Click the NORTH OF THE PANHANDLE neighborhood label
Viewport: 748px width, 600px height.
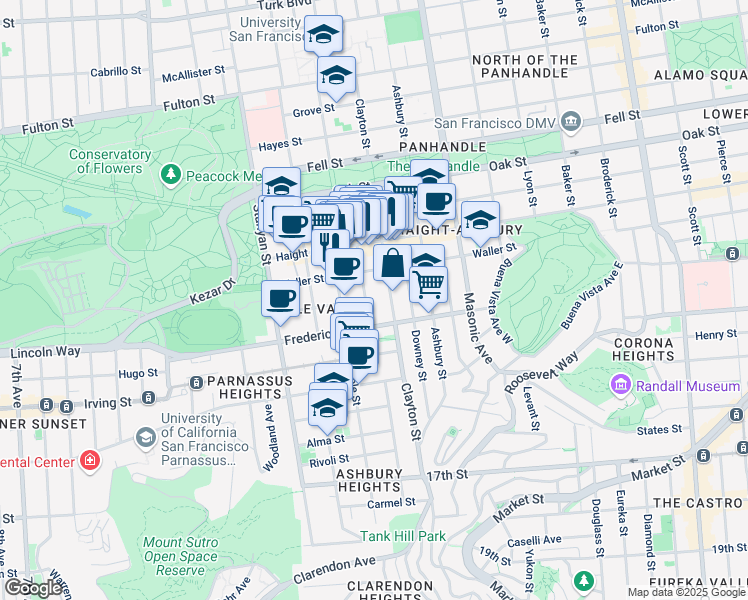tap(524, 66)
